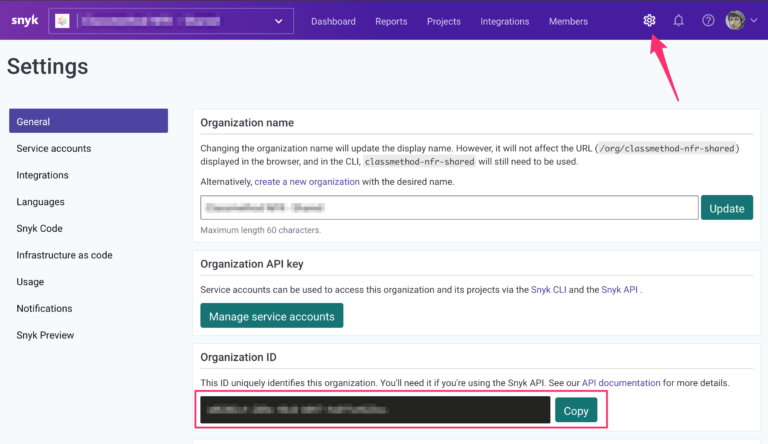The width and height of the screenshot is (768, 444).
Task: Expand the user account menu chevron
Action: point(754,21)
